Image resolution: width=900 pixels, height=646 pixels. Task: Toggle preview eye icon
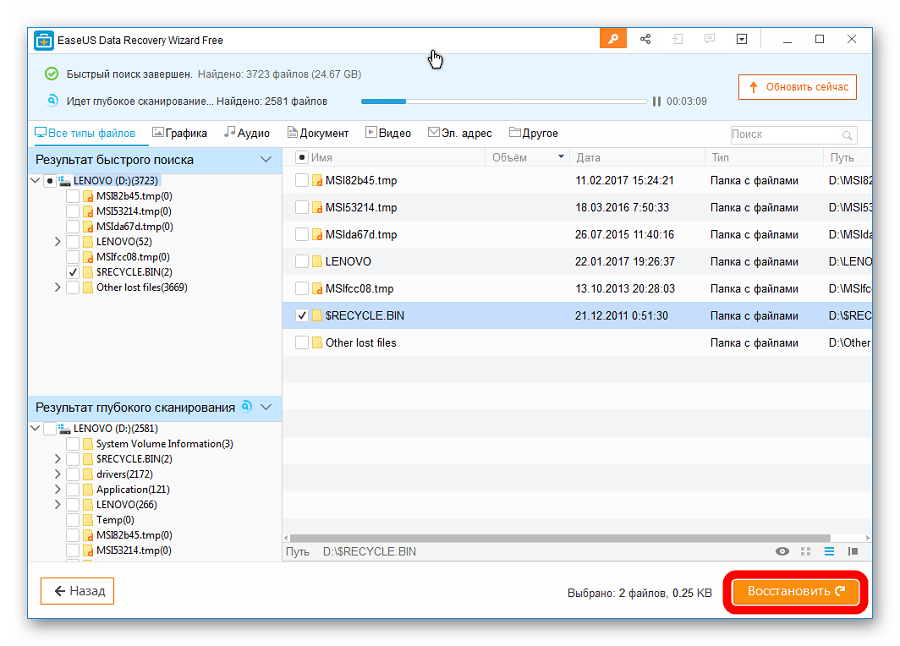(782, 551)
